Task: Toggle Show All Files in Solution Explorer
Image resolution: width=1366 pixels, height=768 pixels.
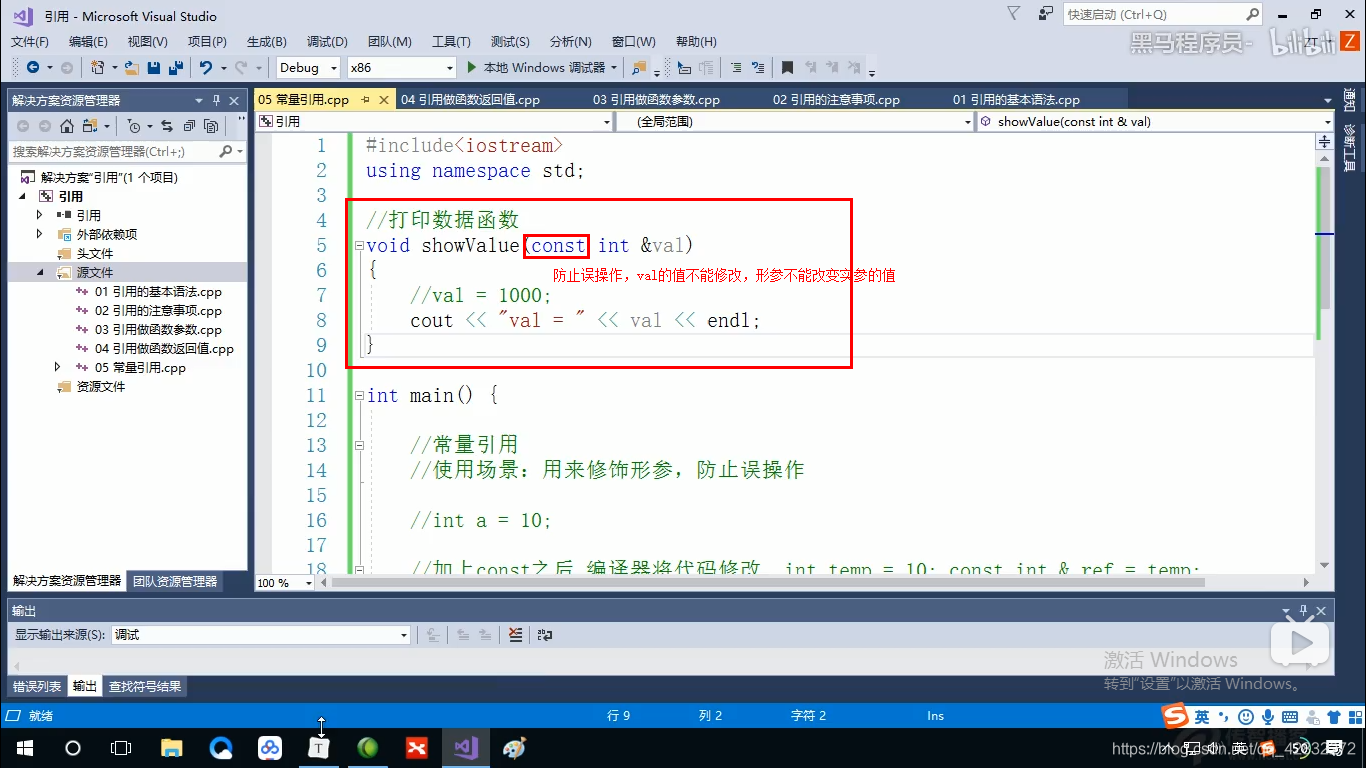Action: coord(210,126)
